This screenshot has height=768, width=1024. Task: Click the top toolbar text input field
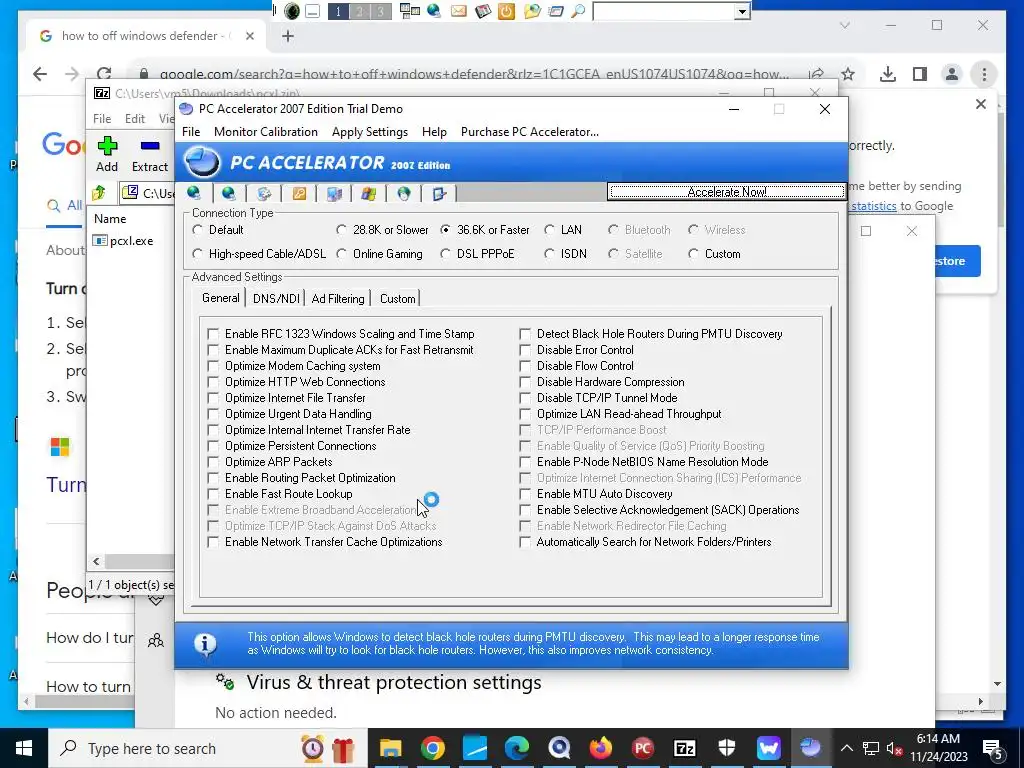tap(664, 12)
